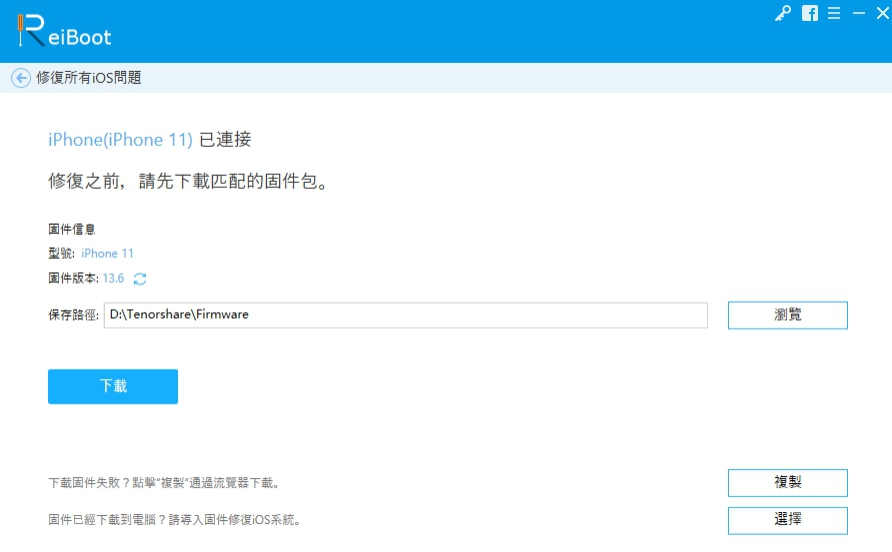
Task: Click the back arrow icon
Action: (21, 78)
